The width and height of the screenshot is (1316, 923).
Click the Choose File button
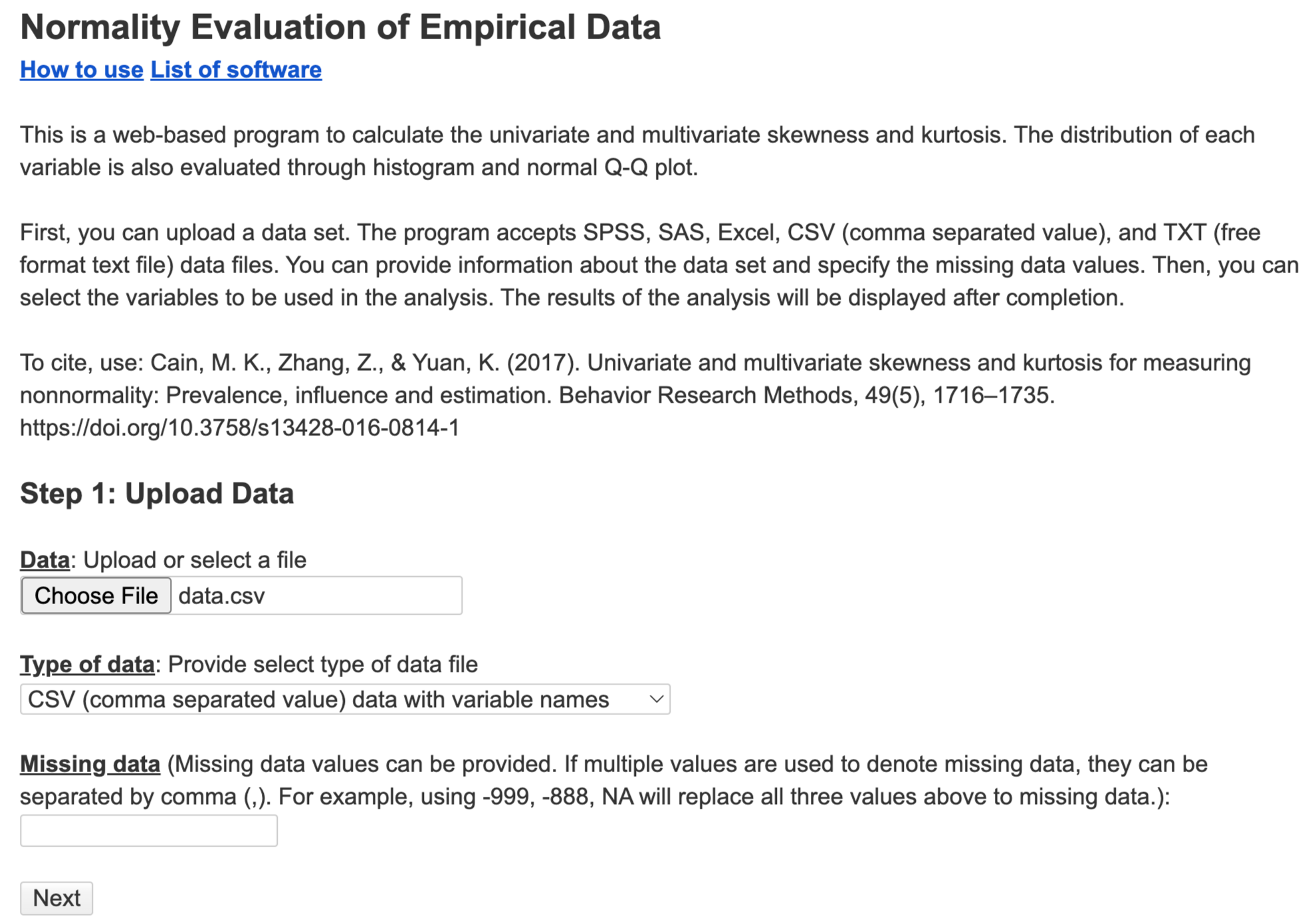96,595
